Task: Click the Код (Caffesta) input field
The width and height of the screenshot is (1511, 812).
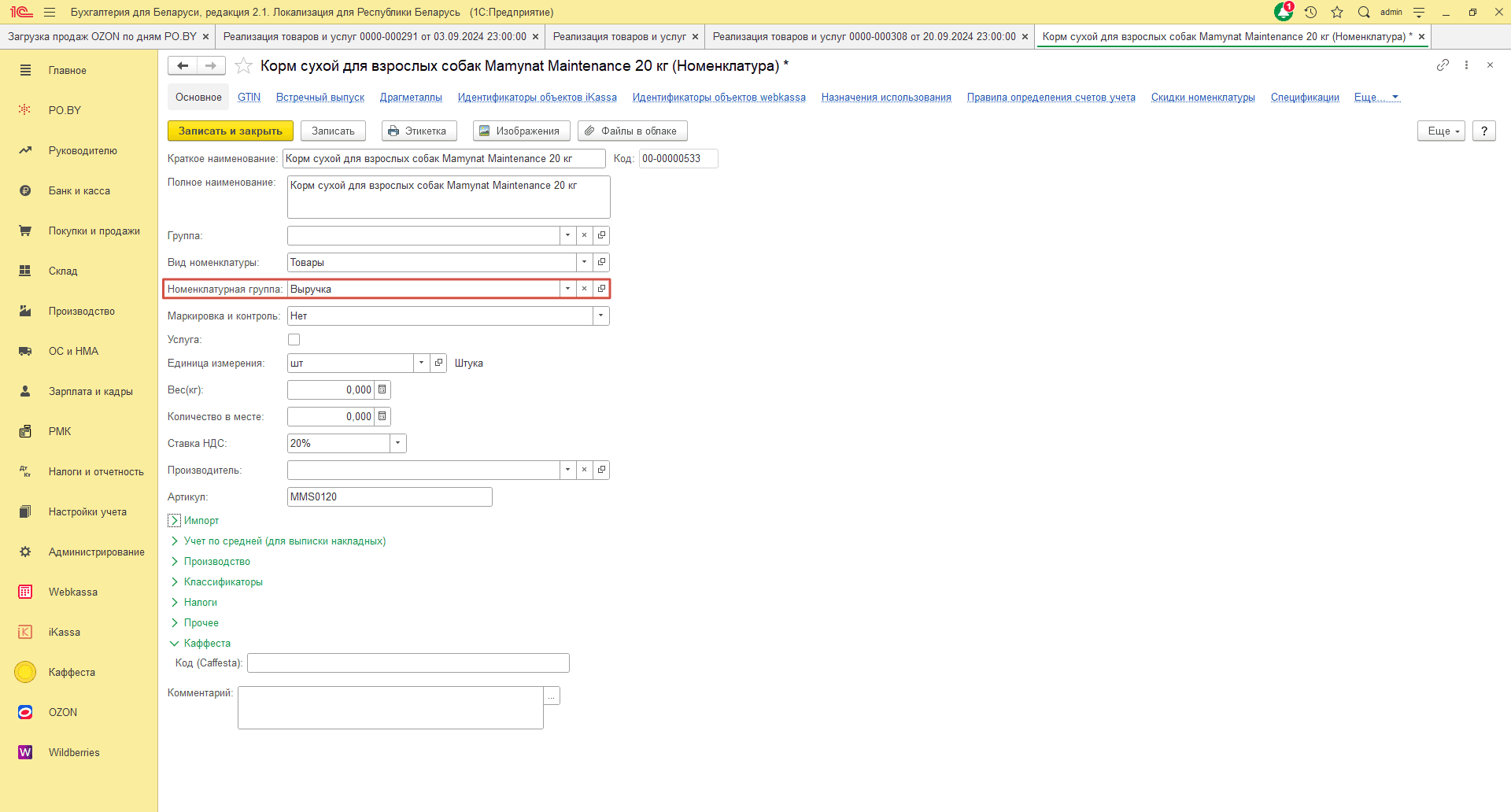Action: [408, 663]
